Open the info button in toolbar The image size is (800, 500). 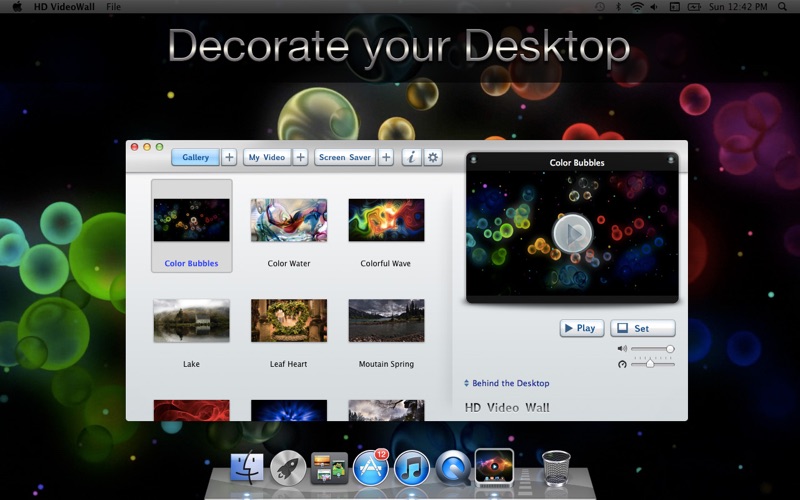[411, 157]
